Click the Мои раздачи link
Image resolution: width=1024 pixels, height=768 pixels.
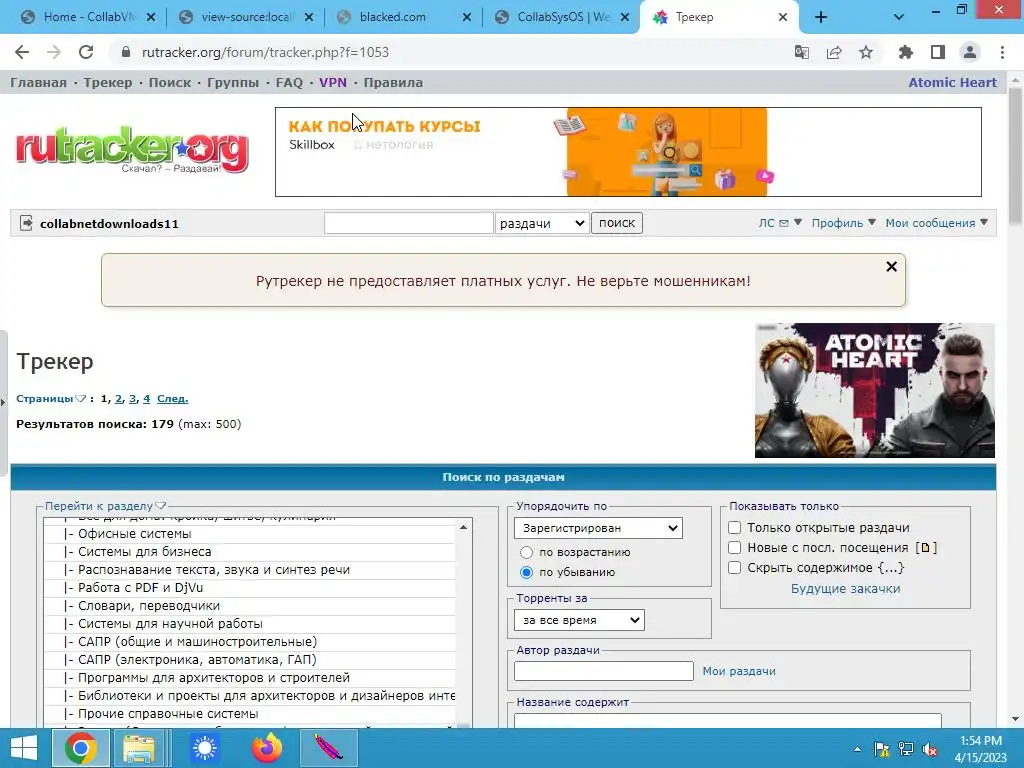(x=739, y=671)
